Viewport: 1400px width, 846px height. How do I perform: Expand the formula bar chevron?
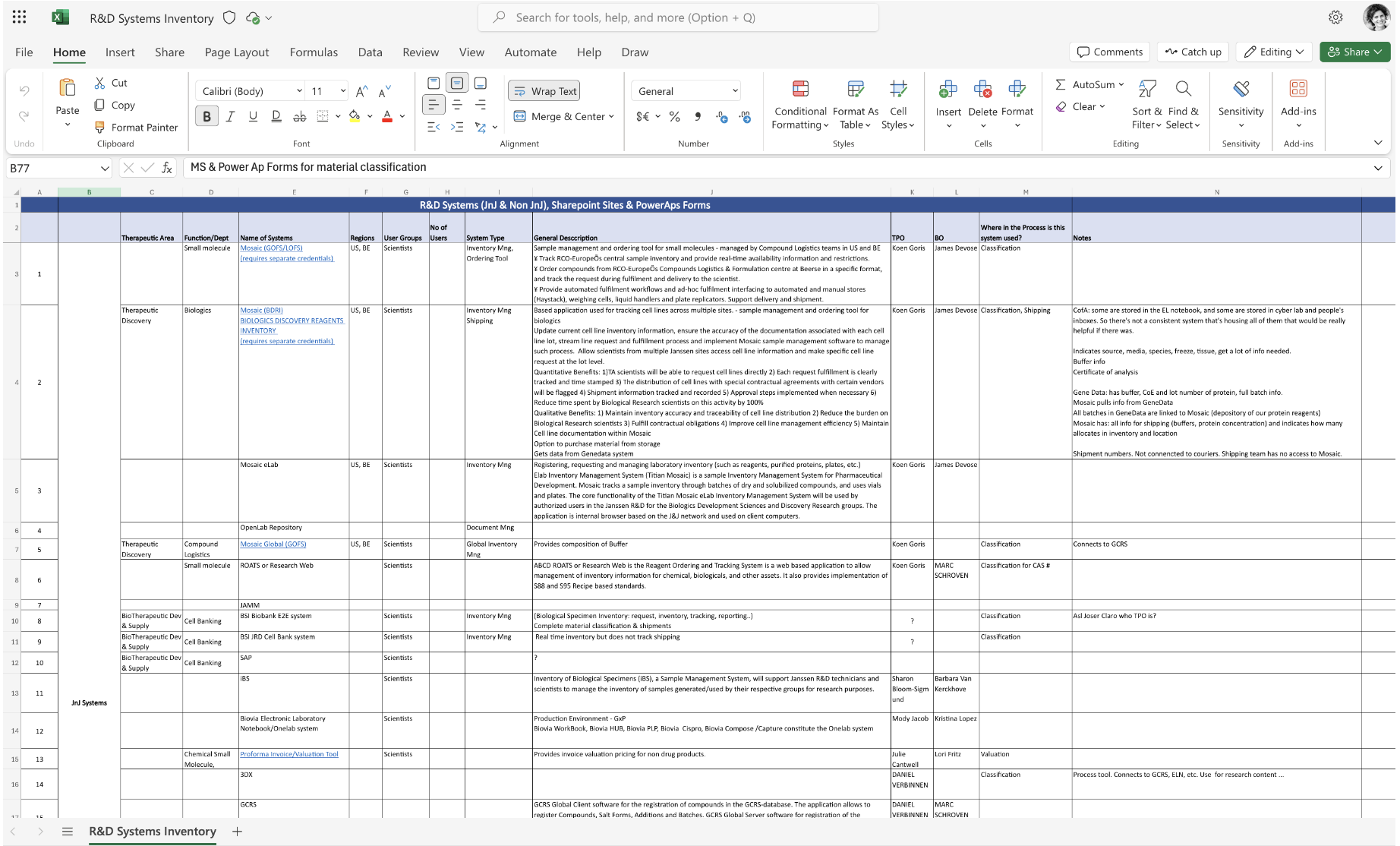pyautogui.click(x=1378, y=168)
